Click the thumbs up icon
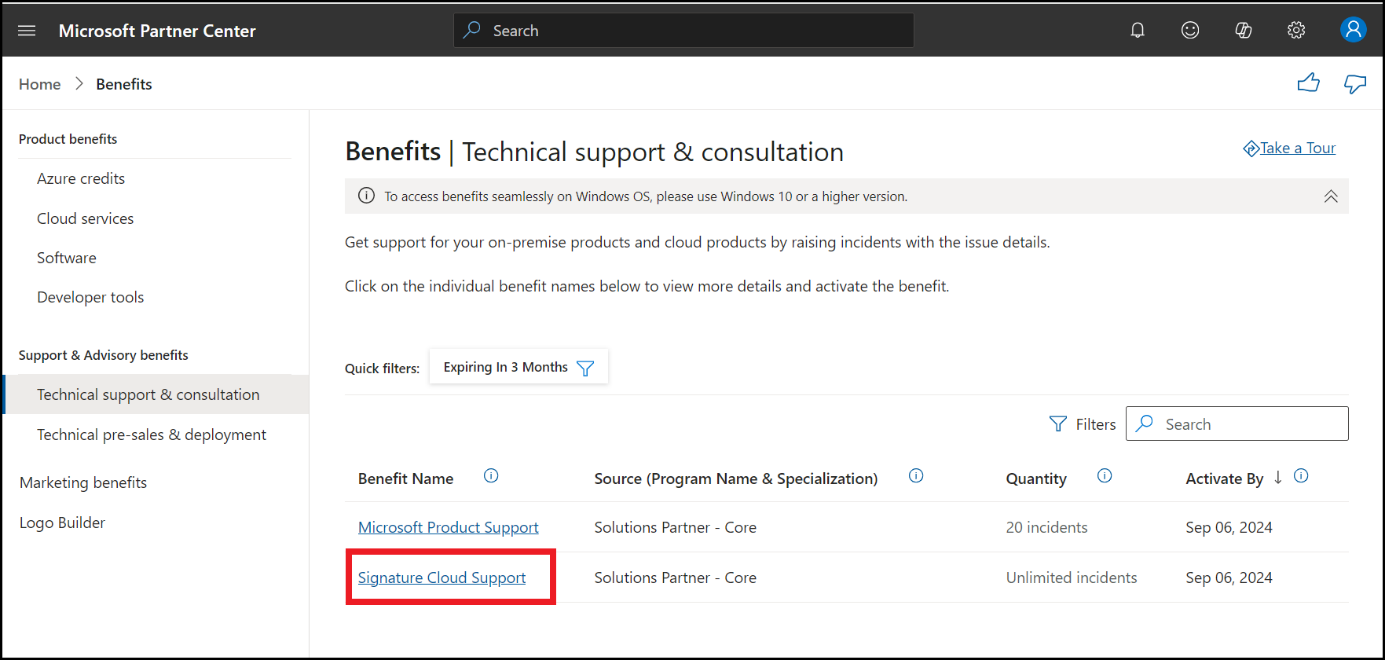The width and height of the screenshot is (1385, 660). tap(1308, 83)
